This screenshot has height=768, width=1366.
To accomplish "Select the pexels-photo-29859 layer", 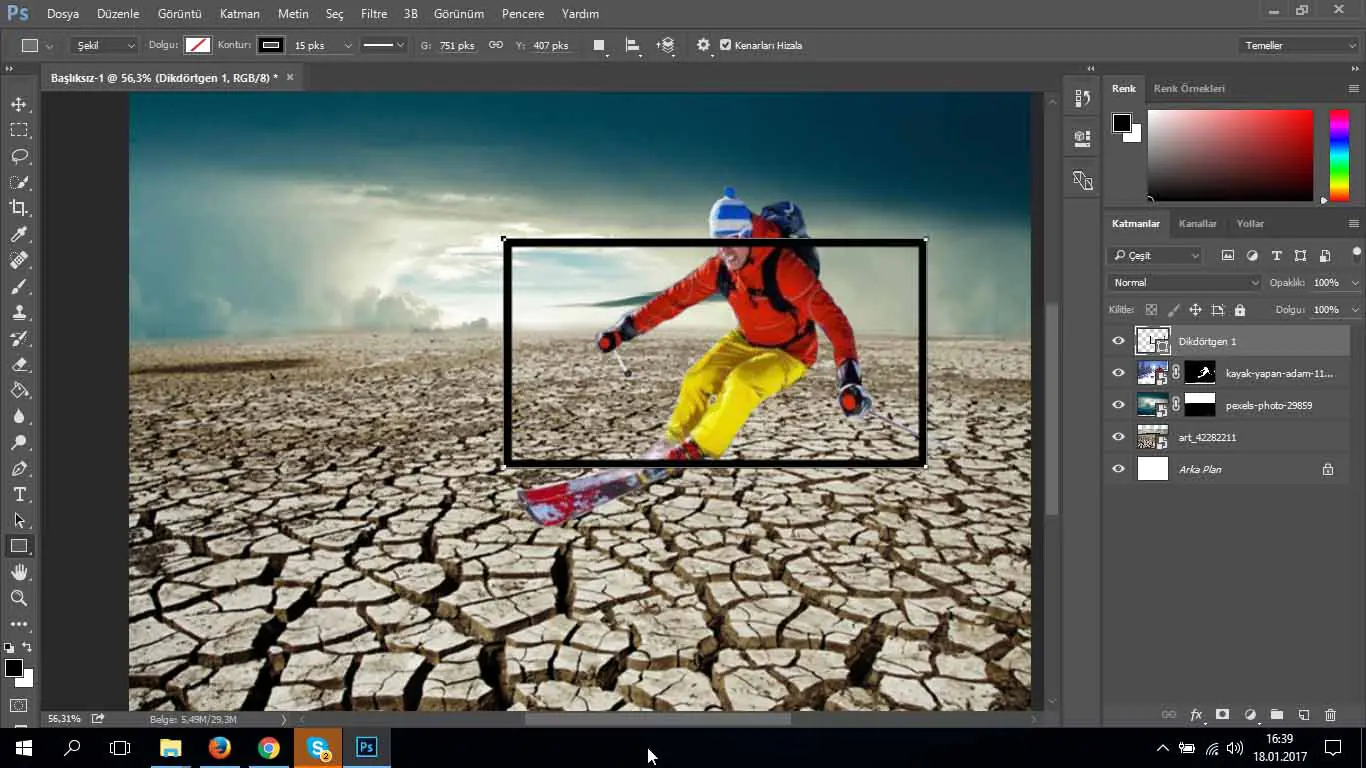I will pos(1268,405).
